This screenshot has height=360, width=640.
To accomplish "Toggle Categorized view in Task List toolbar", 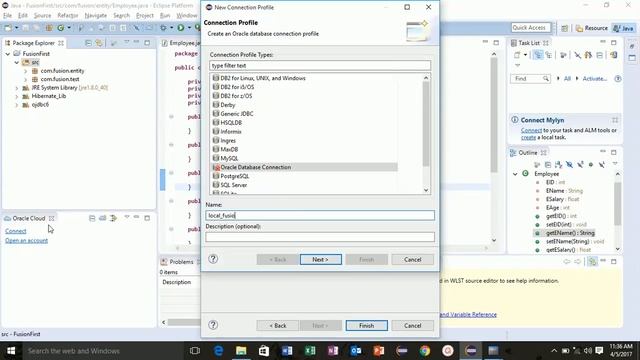I will tap(538, 55).
